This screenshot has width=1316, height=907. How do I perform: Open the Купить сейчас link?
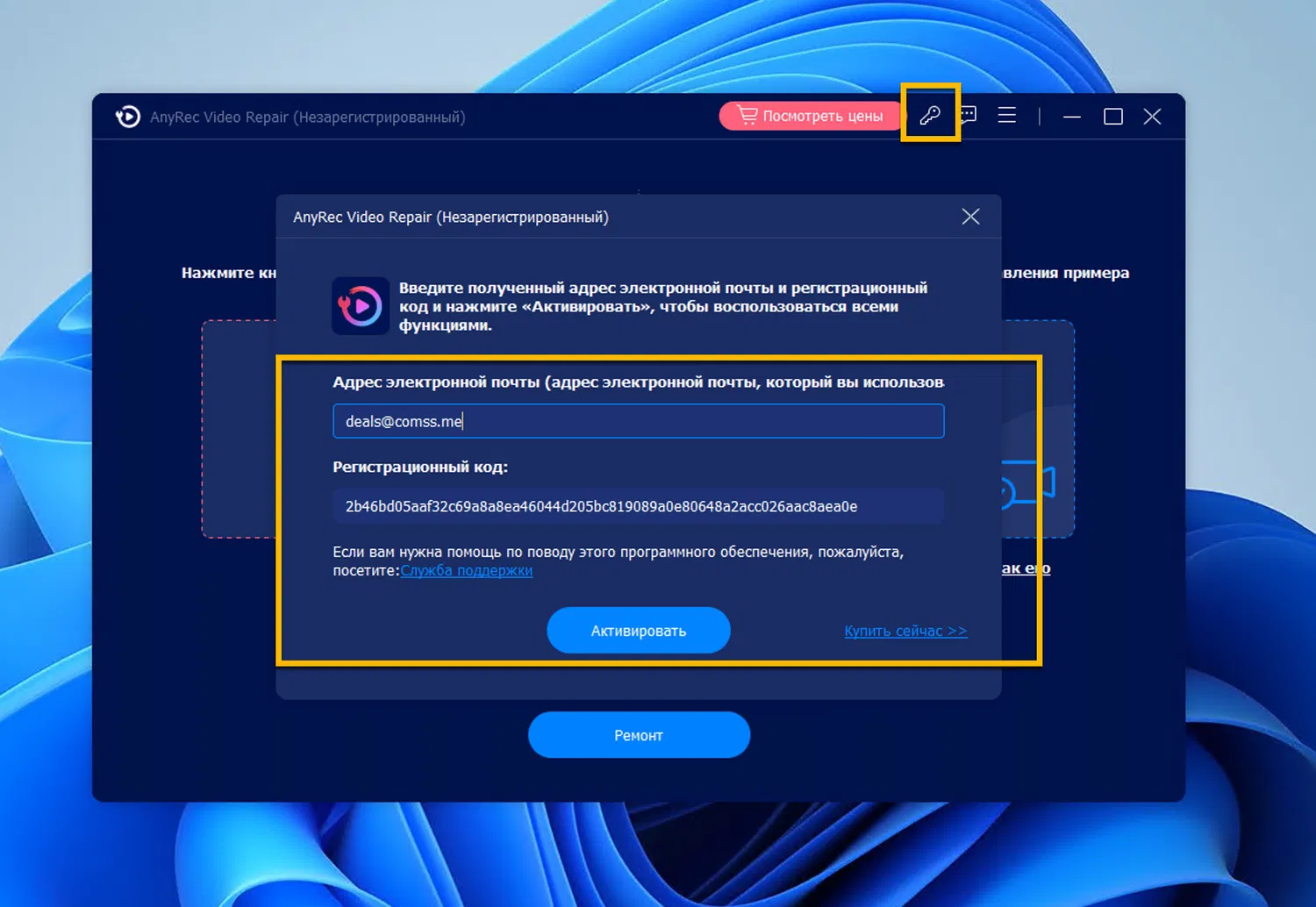(905, 630)
